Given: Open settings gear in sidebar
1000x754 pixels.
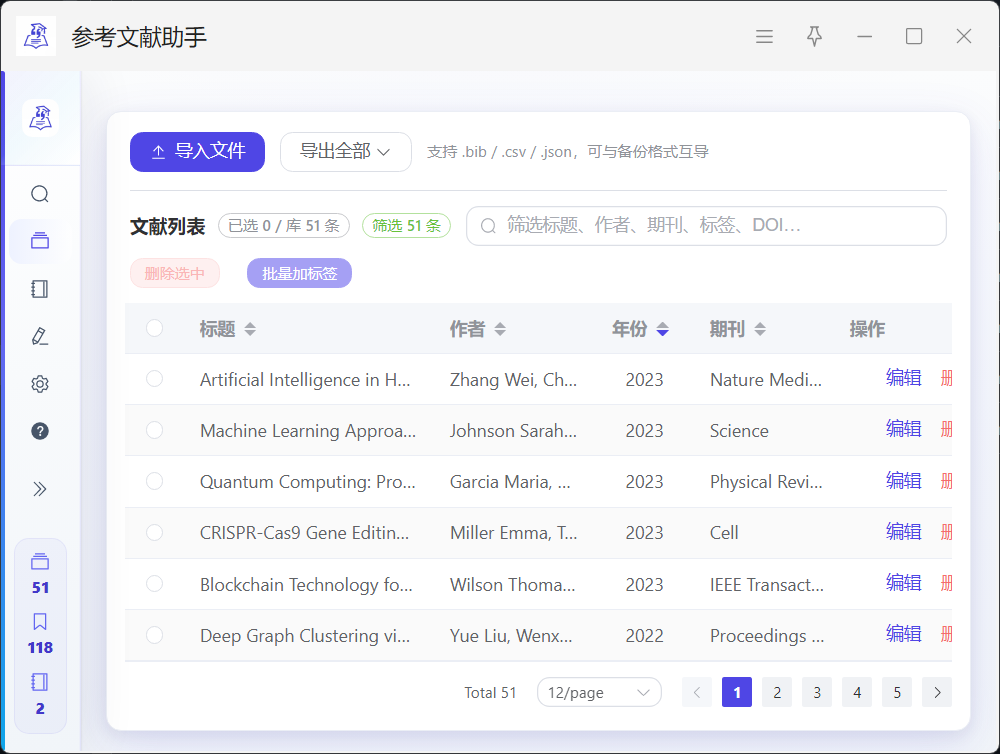Looking at the screenshot, I should point(40,384).
